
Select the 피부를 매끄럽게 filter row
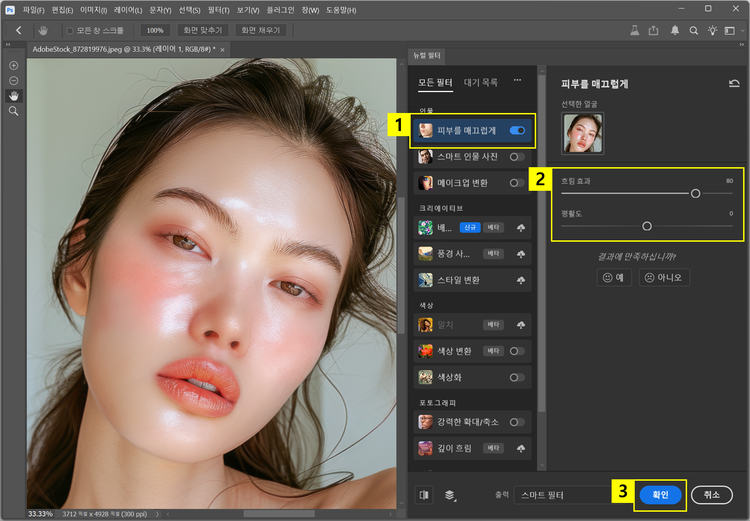(x=472, y=131)
